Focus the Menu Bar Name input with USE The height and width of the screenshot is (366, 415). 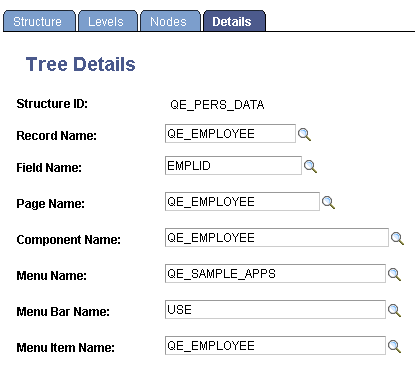[275, 310]
